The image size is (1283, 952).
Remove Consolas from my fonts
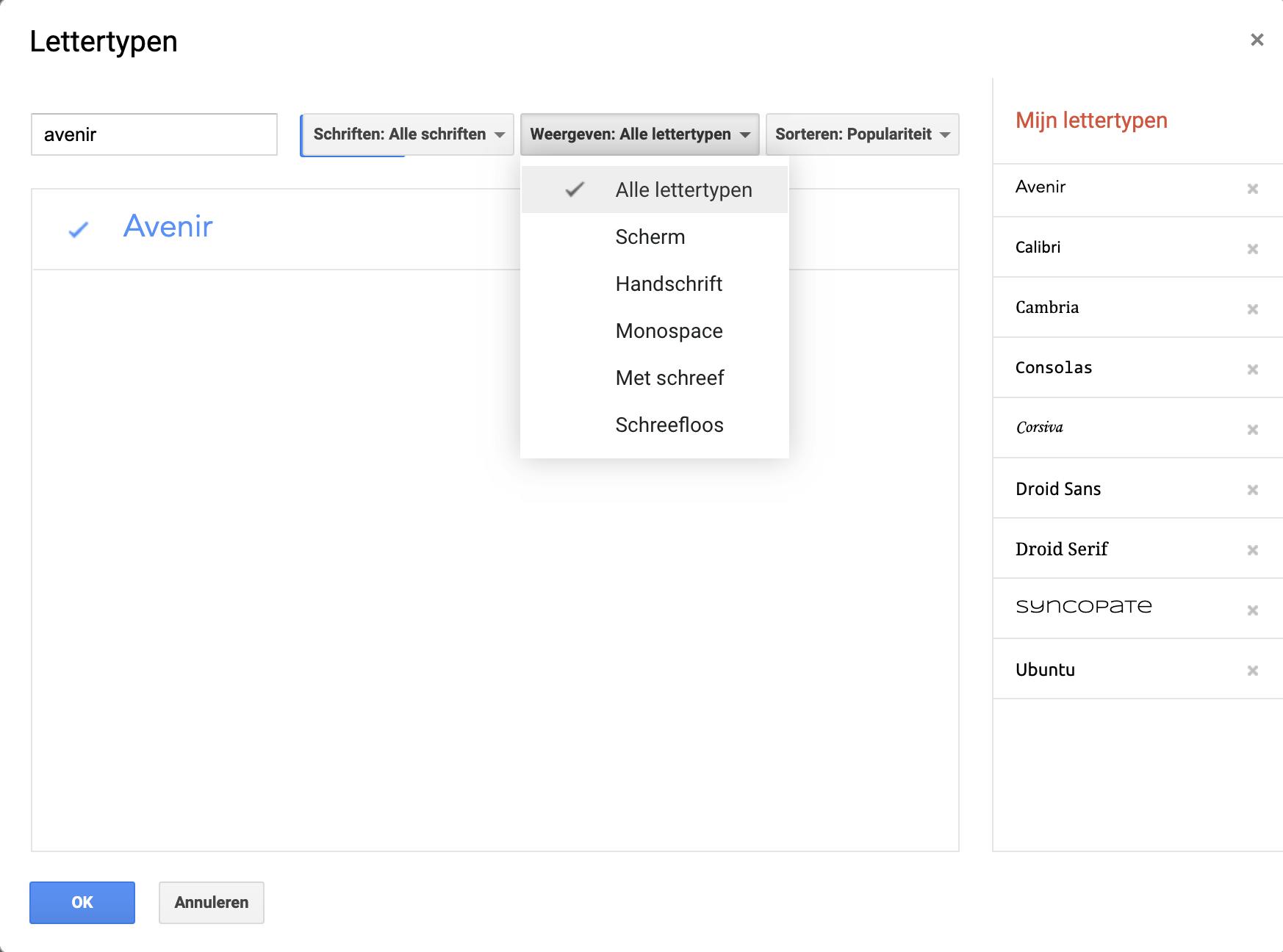coord(1253,369)
